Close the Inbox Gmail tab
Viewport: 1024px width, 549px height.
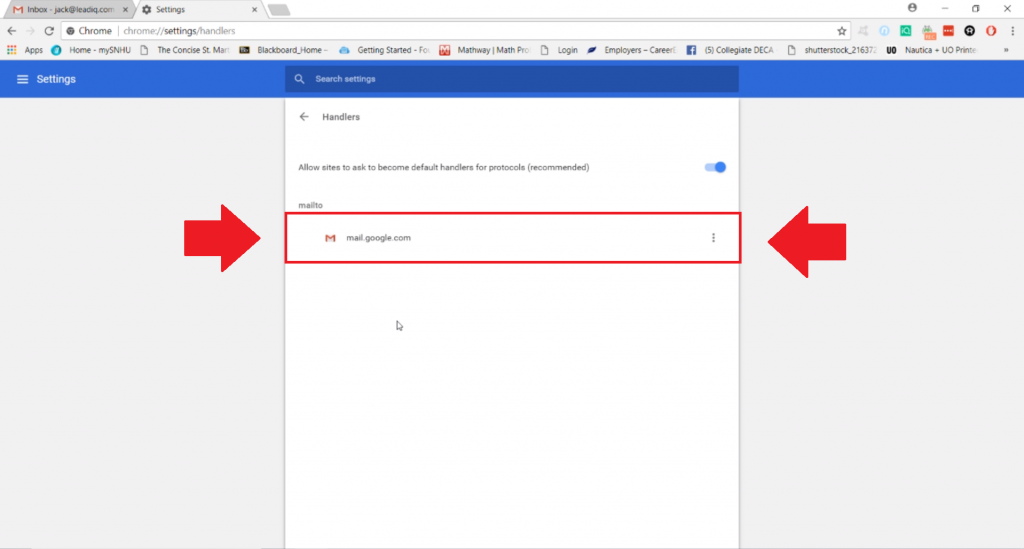tap(125, 10)
